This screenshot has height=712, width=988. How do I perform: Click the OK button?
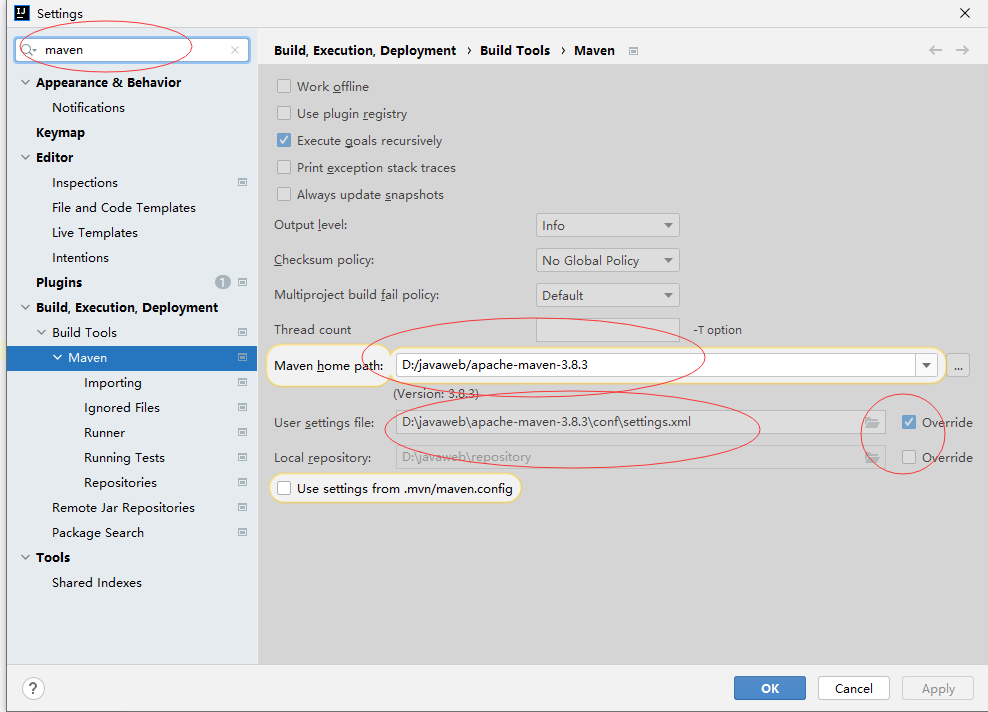coord(769,688)
